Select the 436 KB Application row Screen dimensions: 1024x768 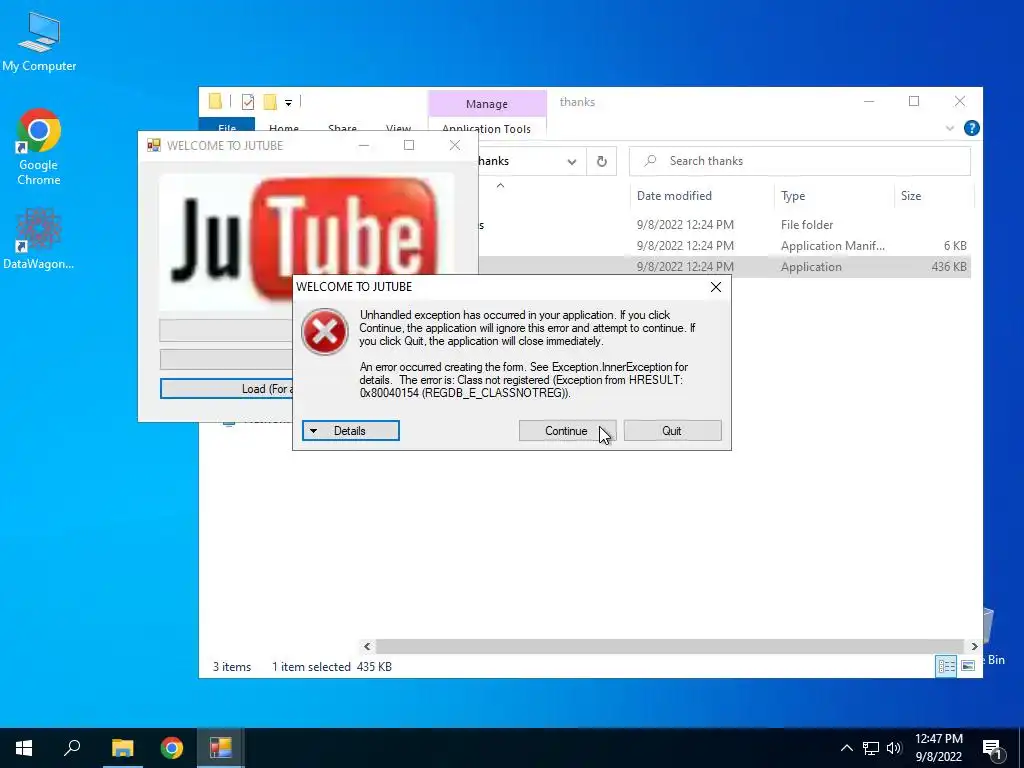point(724,266)
